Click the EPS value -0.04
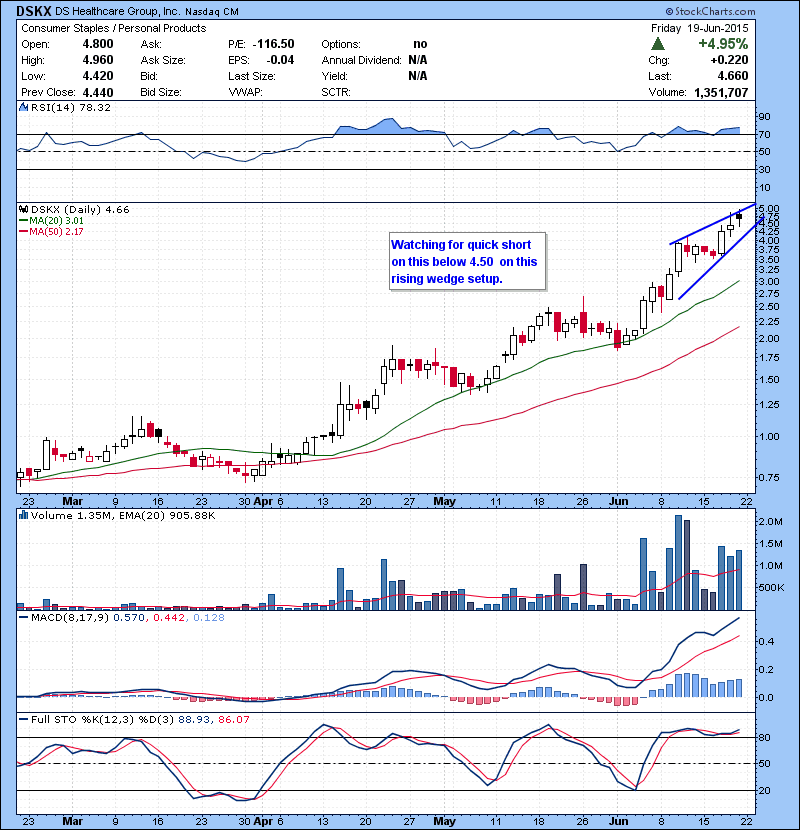The width and height of the screenshot is (800, 830). click(280, 60)
